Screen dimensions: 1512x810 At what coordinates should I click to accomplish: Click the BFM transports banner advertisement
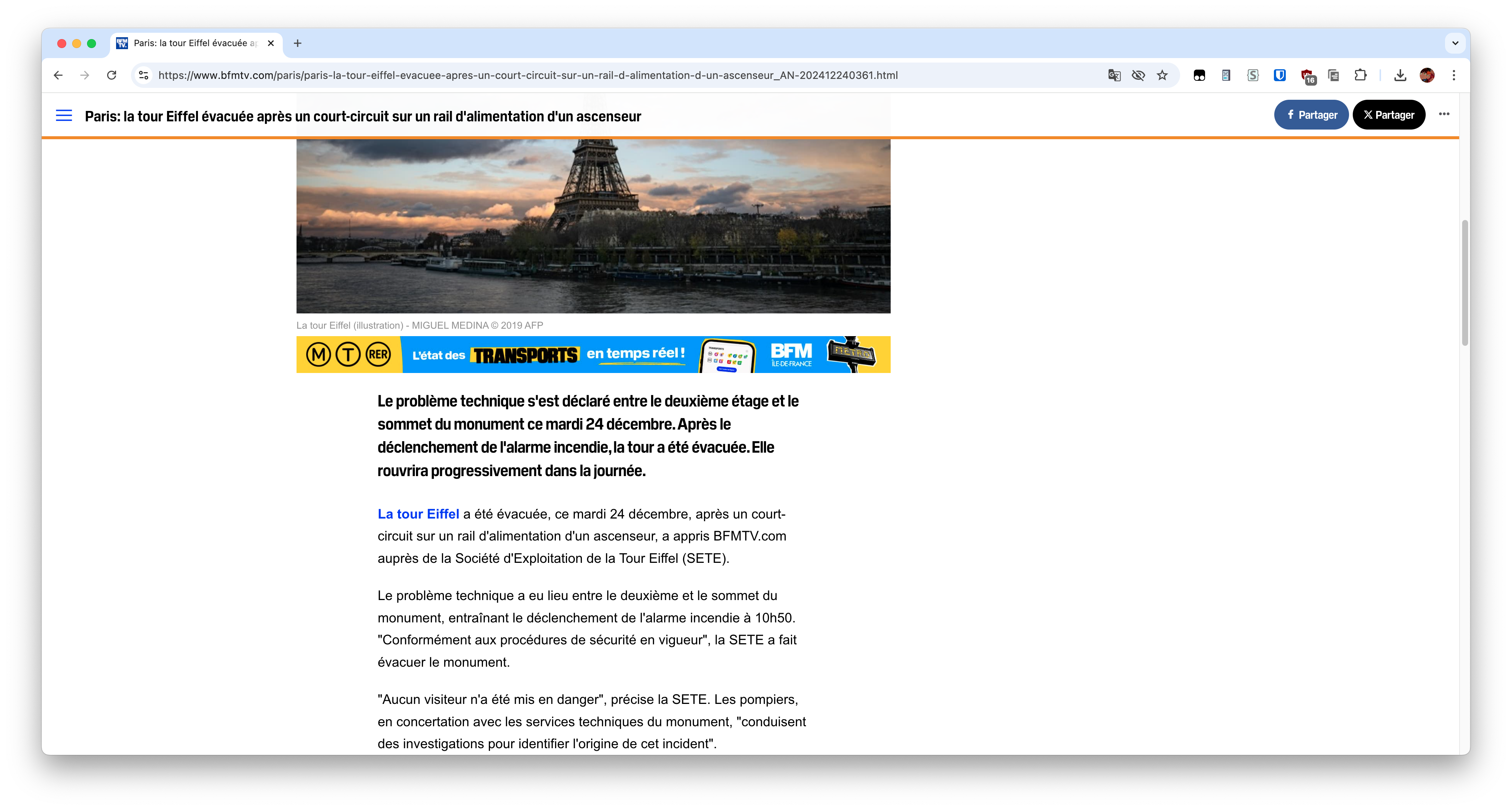click(x=593, y=354)
